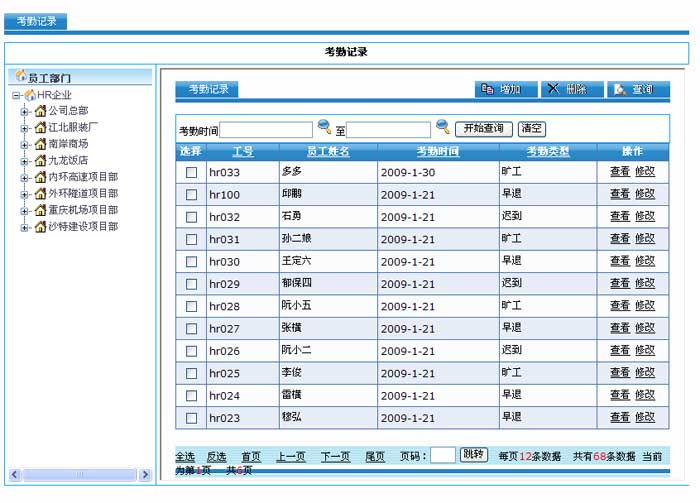The image size is (700, 503).
Task: Click the house icon for 九龙饭店
Action: pyautogui.click(x=41, y=160)
